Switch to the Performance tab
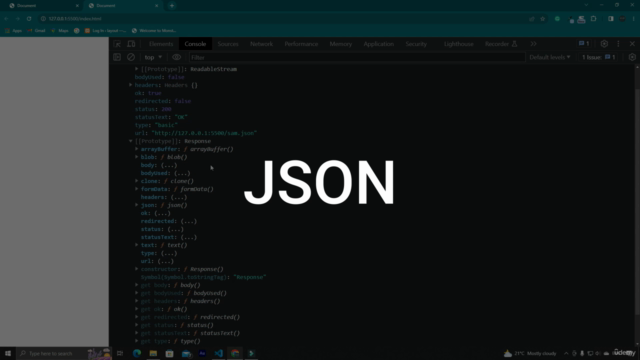Viewport: 640px width, 360px height. [x=301, y=44]
